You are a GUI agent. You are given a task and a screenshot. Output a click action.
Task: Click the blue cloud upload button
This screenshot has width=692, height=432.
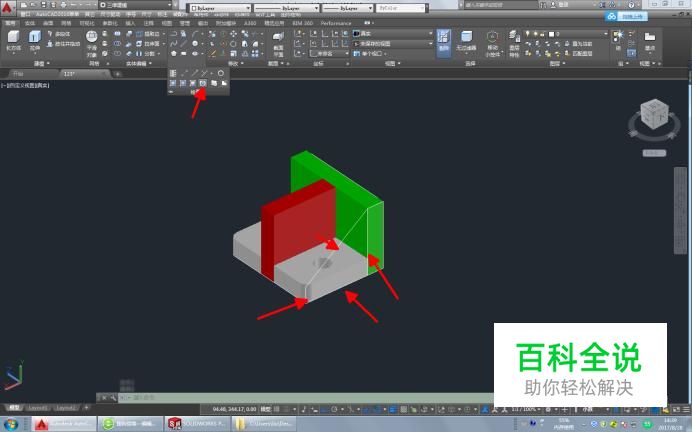pos(626,16)
